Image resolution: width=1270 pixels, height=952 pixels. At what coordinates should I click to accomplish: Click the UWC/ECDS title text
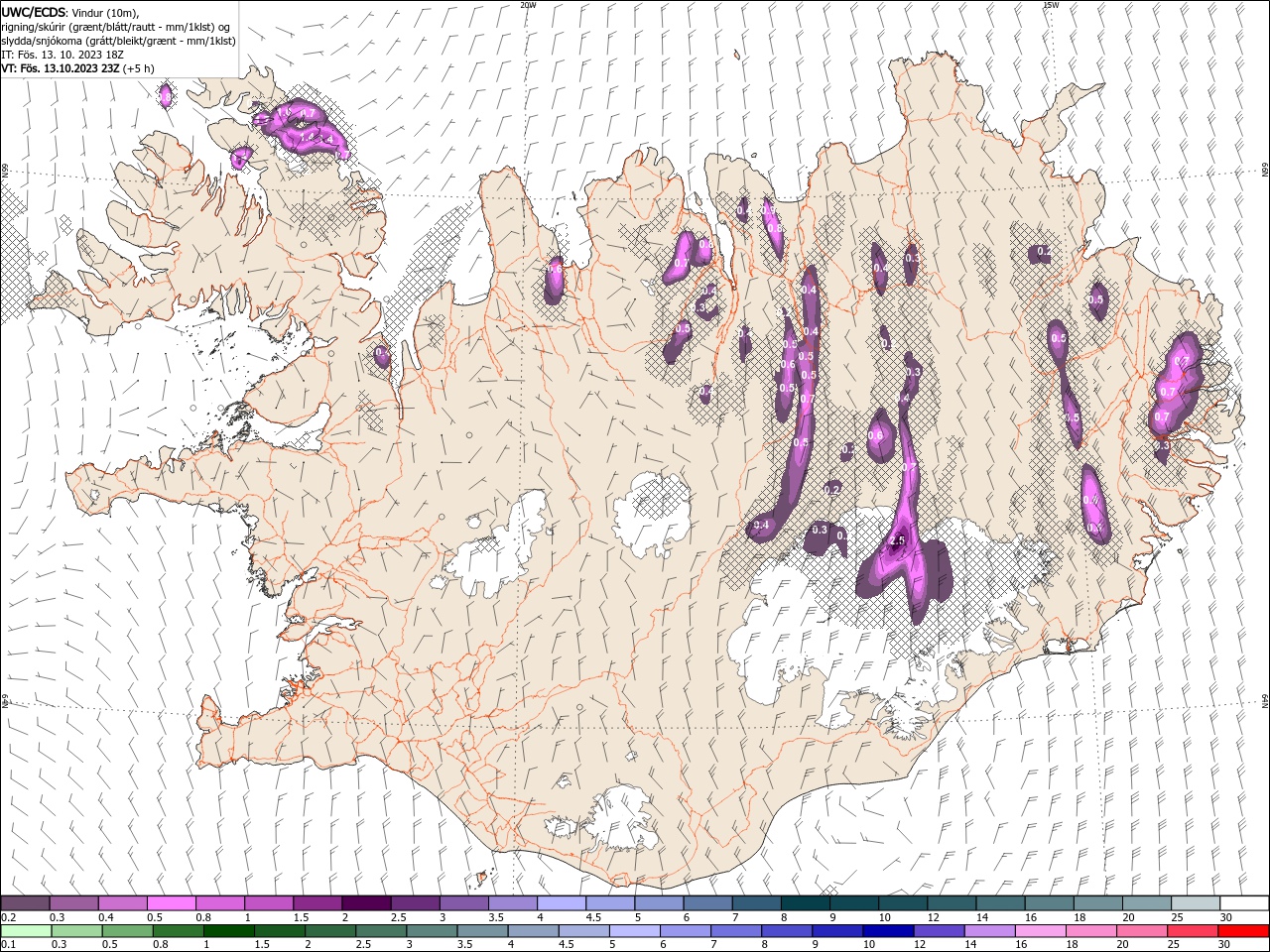point(34,11)
